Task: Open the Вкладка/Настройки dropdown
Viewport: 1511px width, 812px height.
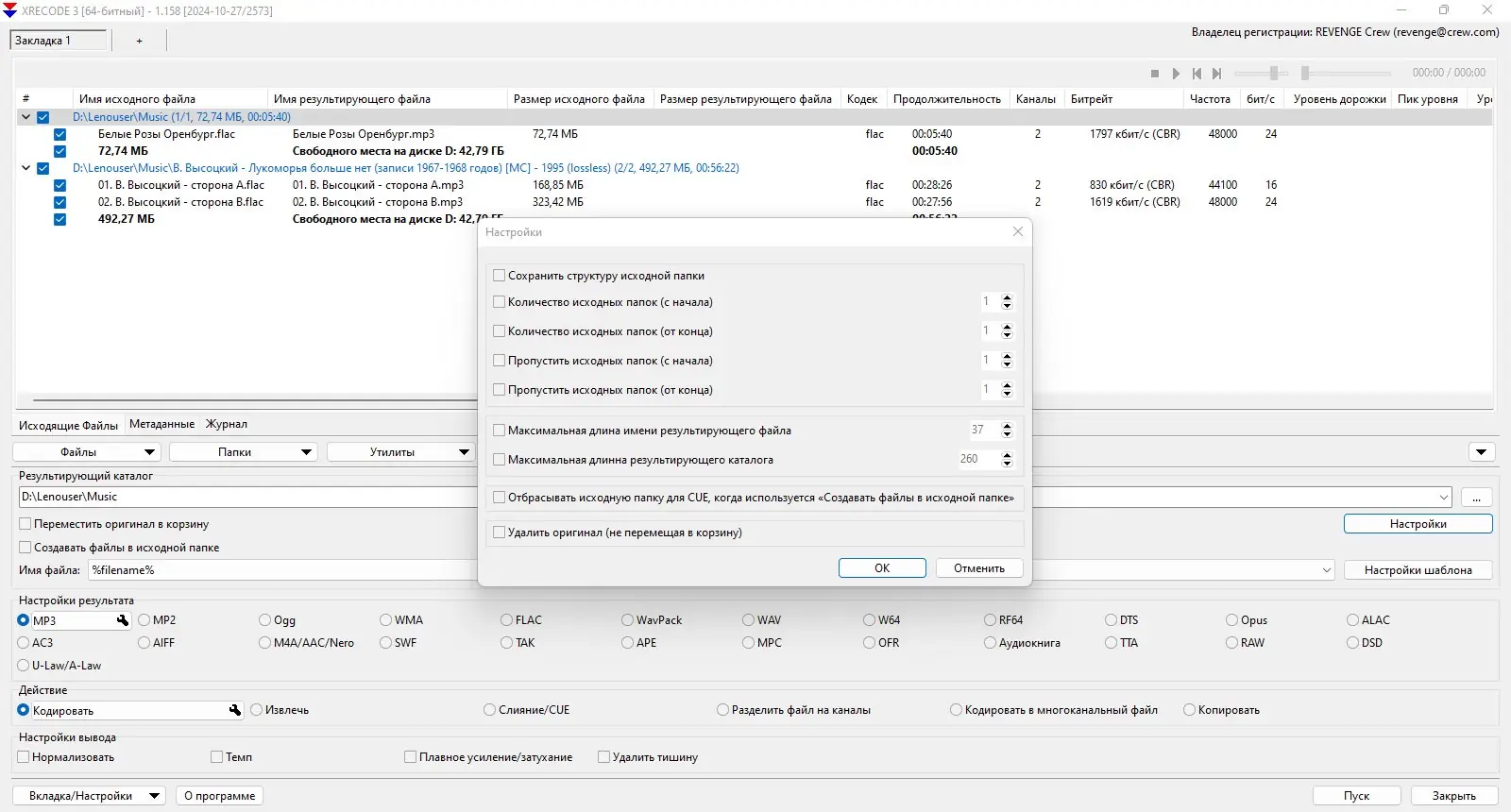Action: [x=89, y=796]
